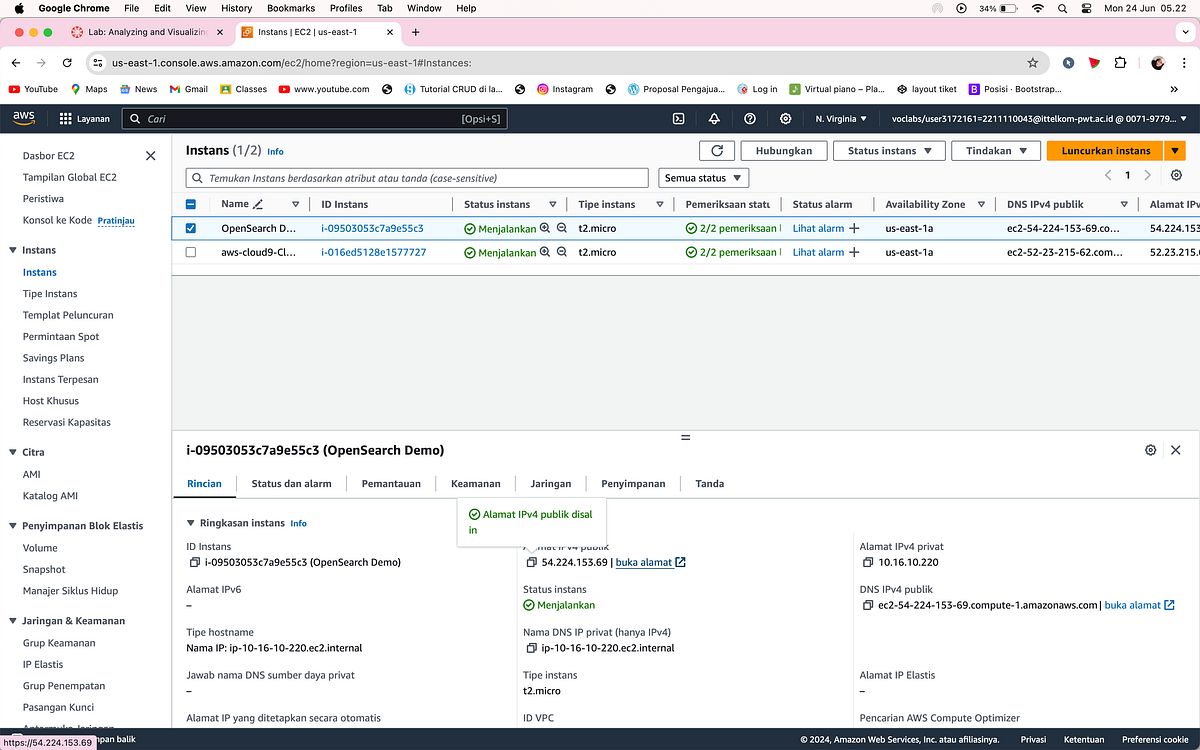Copy instance ID i-09503053c7a9e55c3 using copy icon

coord(194,562)
